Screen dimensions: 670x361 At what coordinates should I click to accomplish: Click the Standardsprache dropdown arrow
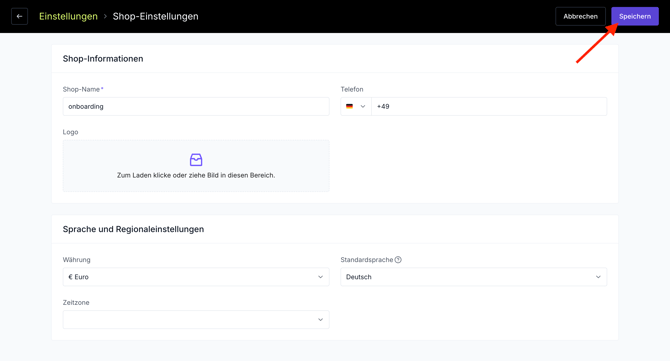tap(598, 277)
